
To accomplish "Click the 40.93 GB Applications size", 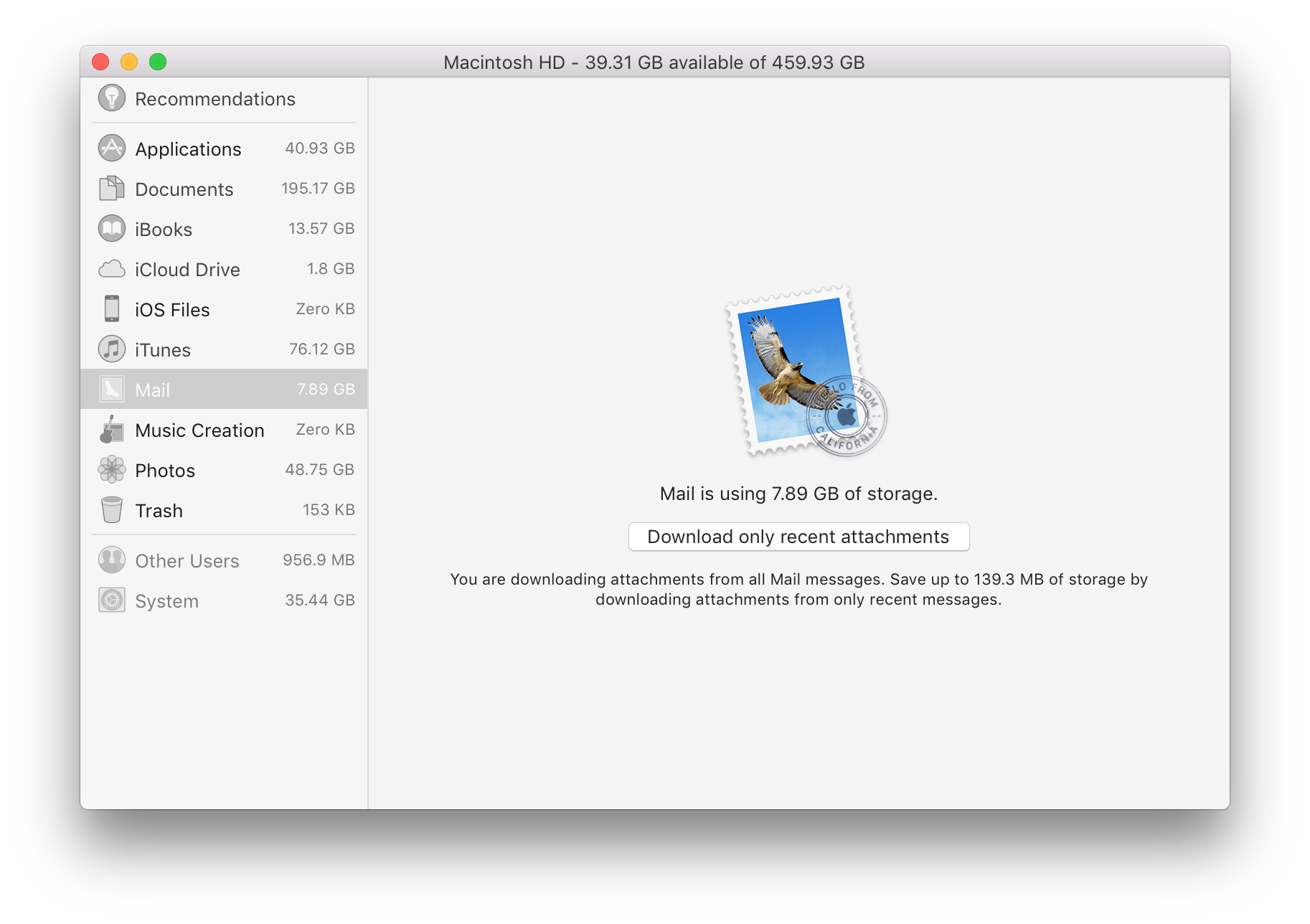I will (x=320, y=148).
